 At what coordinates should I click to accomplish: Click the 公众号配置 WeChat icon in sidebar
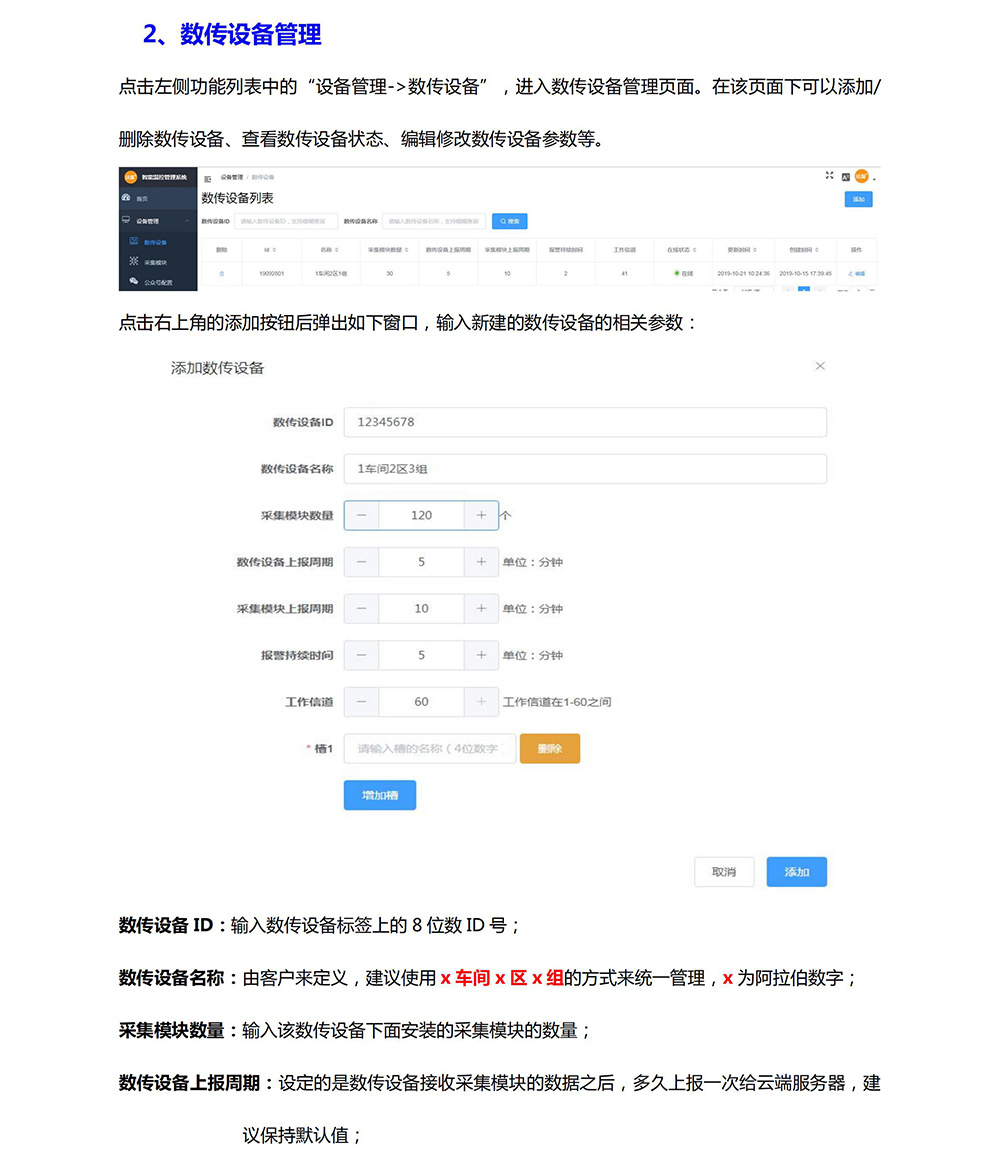133,281
